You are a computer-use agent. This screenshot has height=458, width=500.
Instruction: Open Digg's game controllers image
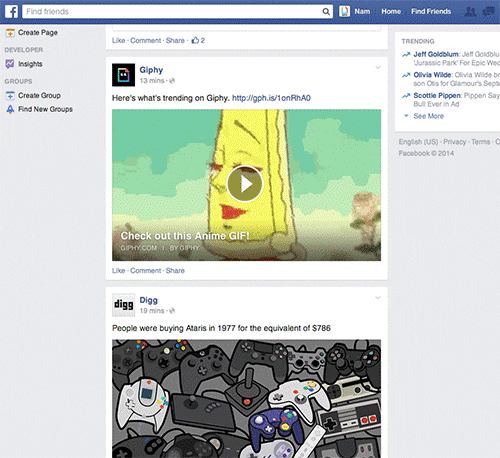tap(246, 399)
